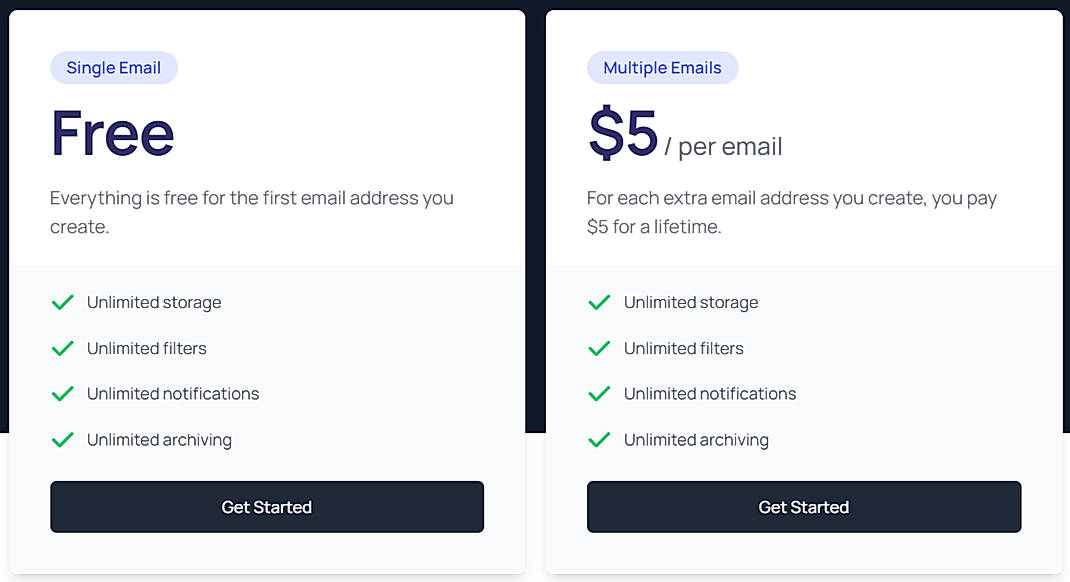This screenshot has width=1070, height=582.
Task: Click the Unlimited storage checkmark on Free plan
Action: 62,302
